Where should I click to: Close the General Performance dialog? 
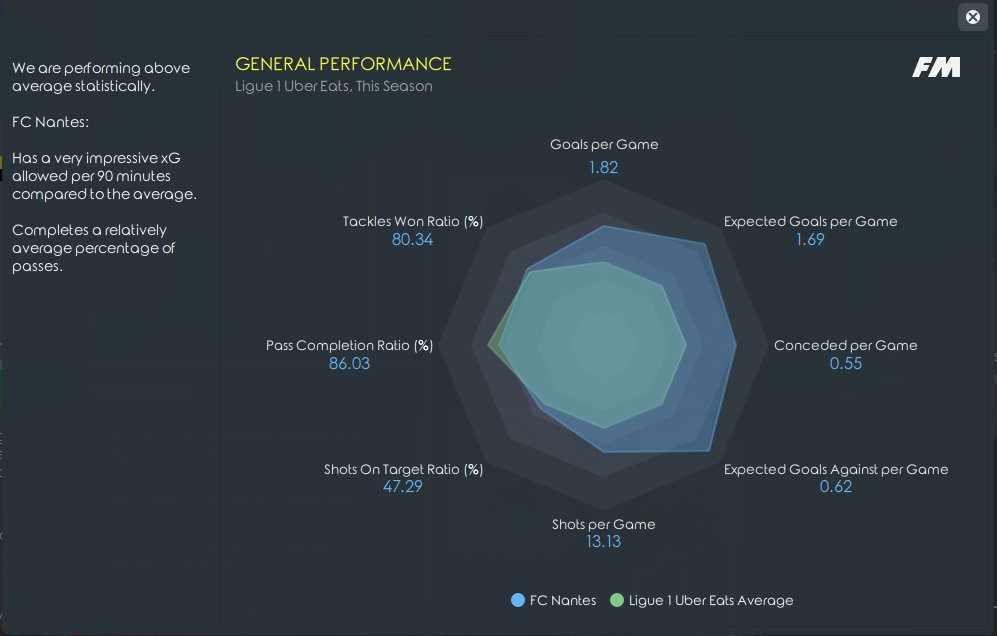[973, 17]
